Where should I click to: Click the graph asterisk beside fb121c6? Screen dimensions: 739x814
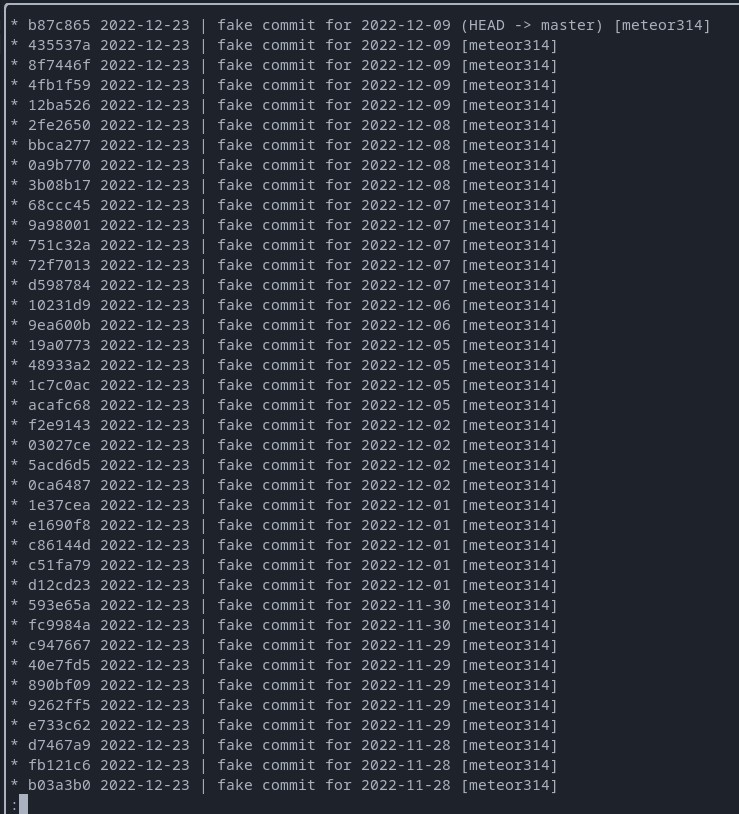point(15,764)
